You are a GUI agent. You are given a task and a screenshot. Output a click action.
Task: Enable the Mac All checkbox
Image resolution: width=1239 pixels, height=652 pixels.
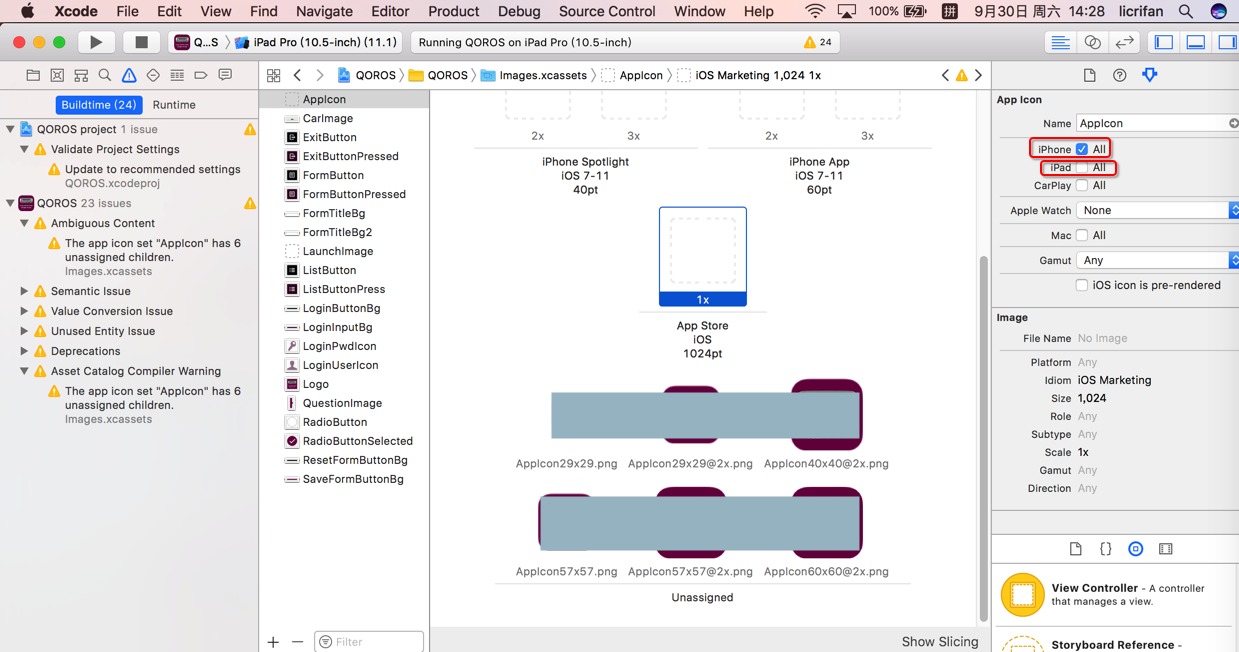coord(1082,235)
